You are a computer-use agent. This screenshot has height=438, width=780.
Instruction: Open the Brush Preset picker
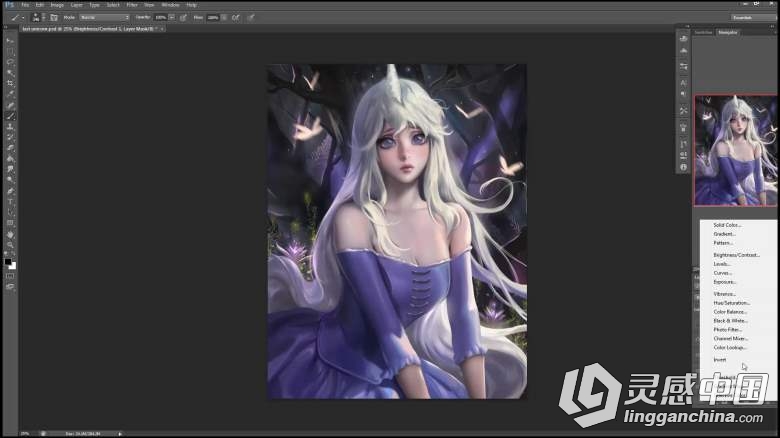coord(37,17)
